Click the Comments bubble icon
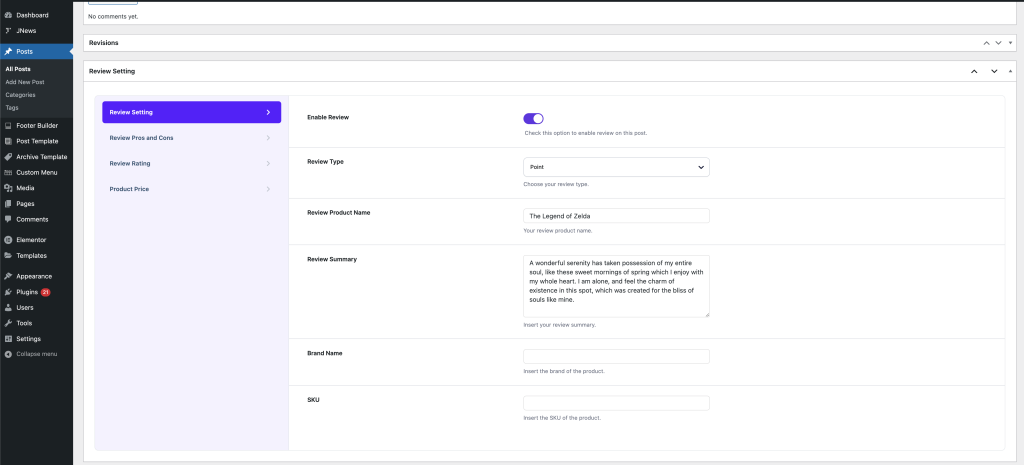 click(x=8, y=219)
